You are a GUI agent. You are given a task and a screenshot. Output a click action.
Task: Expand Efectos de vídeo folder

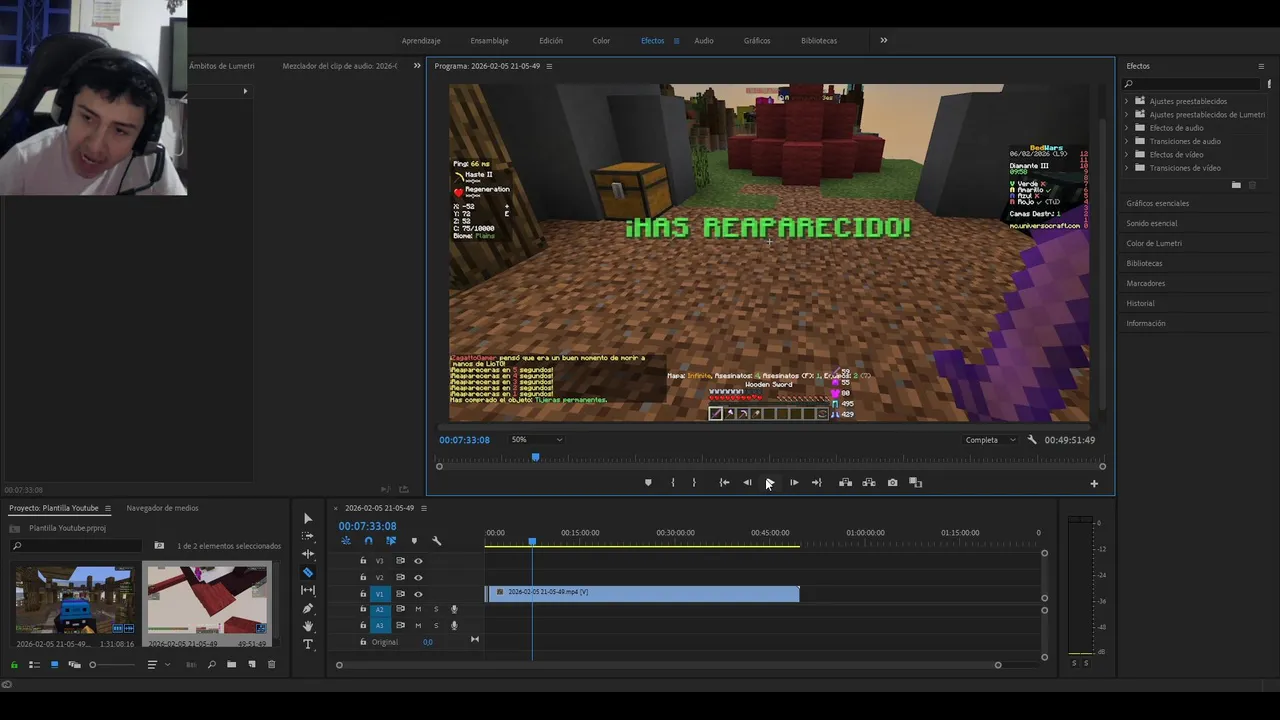pos(1127,155)
